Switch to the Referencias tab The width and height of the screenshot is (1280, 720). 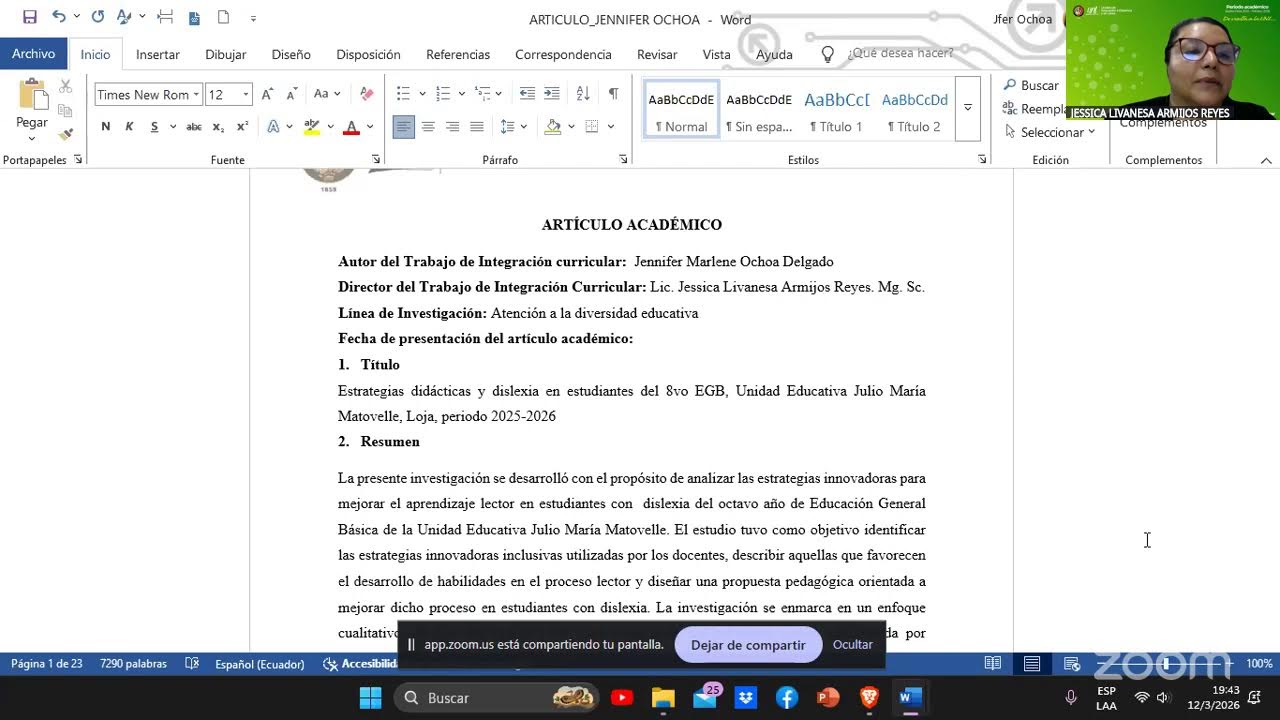(458, 55)
